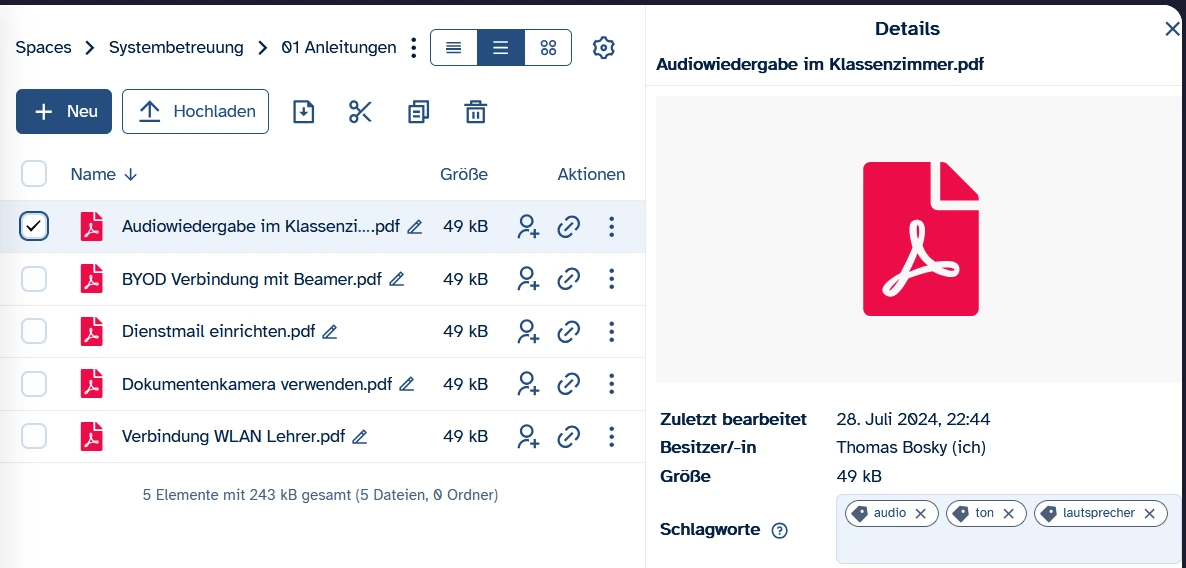Switch to the condensed list view

coord(454,47)
